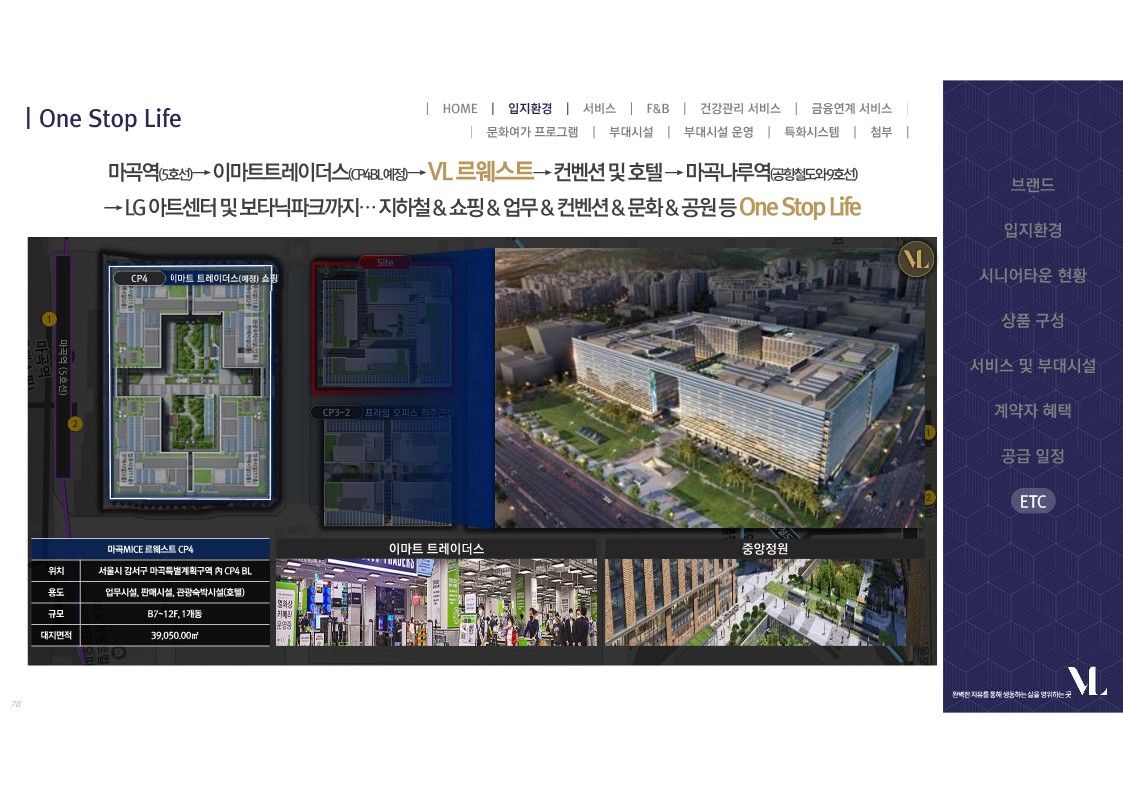Click the 대지면적 row label in table
The image size is (1123, 794).
[56, 635]
